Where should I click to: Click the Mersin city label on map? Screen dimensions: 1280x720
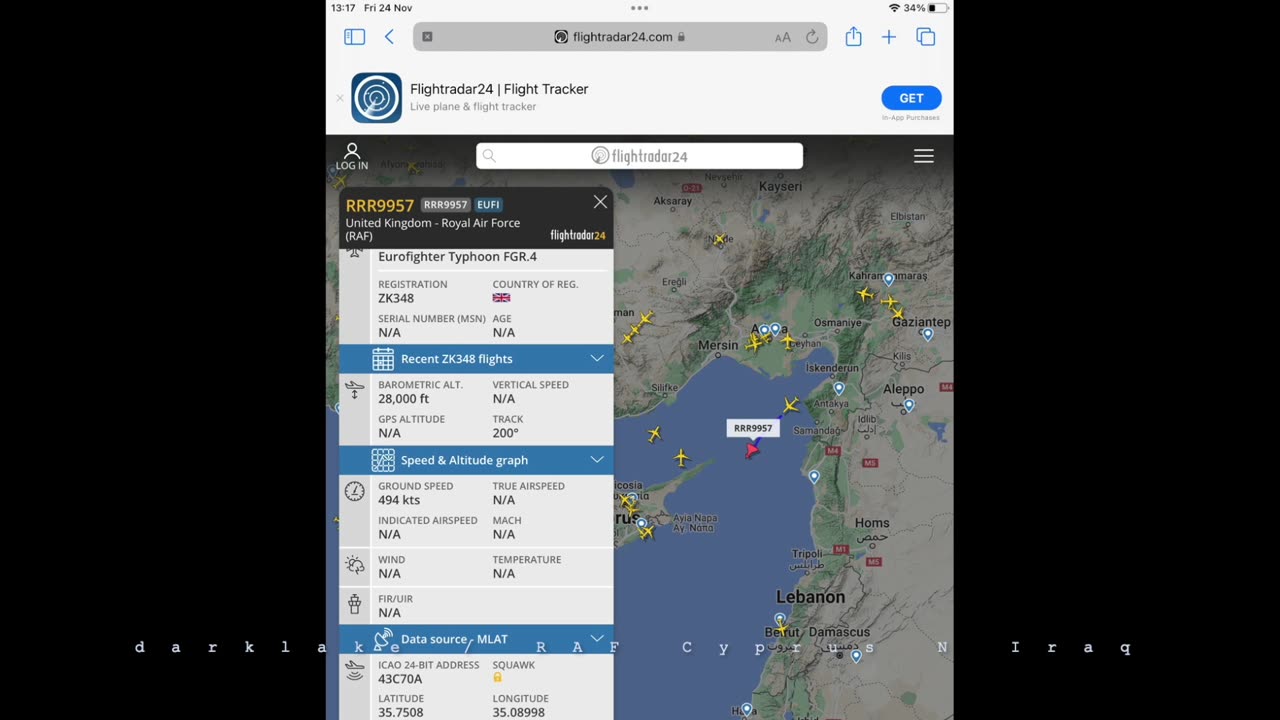[718, 346]
